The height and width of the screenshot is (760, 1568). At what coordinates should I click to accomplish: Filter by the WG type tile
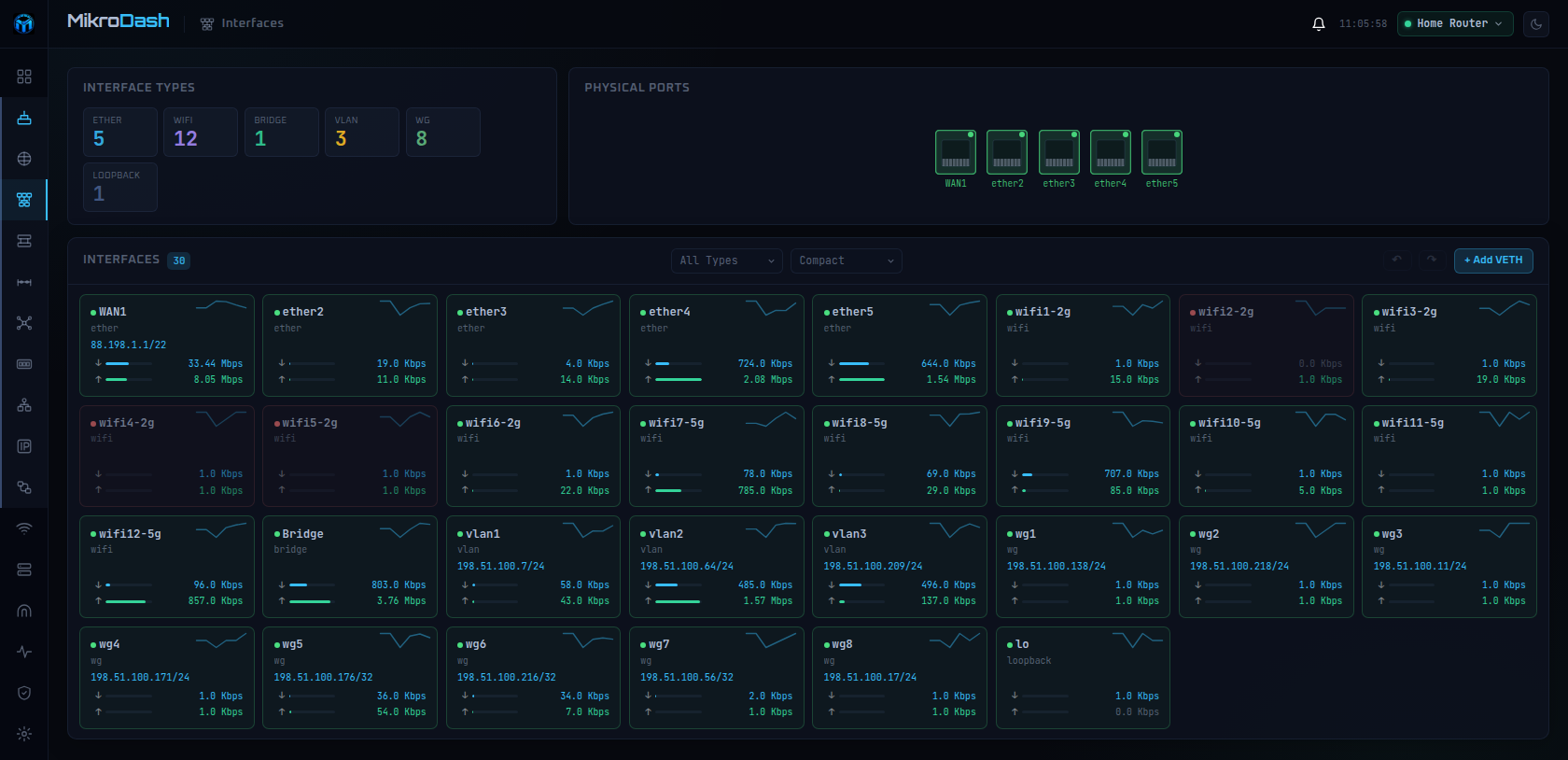[443, 132]
